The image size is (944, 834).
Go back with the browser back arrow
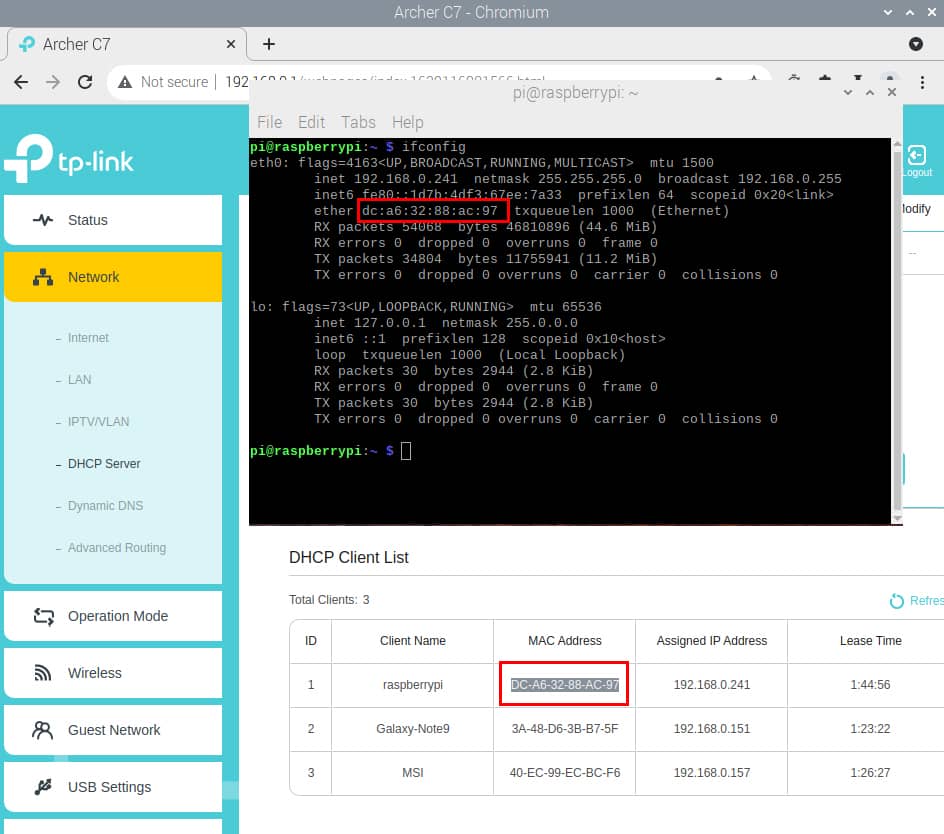(21, 82)
